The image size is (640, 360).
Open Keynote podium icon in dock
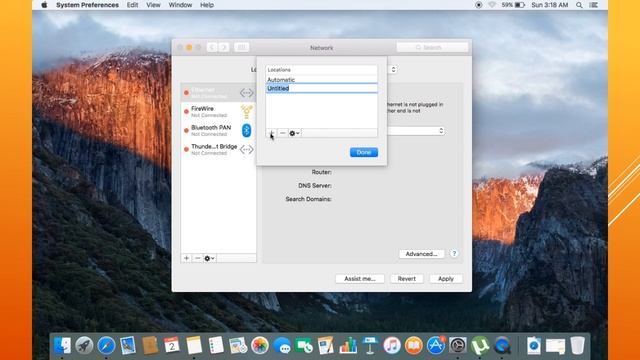(370, 345)
